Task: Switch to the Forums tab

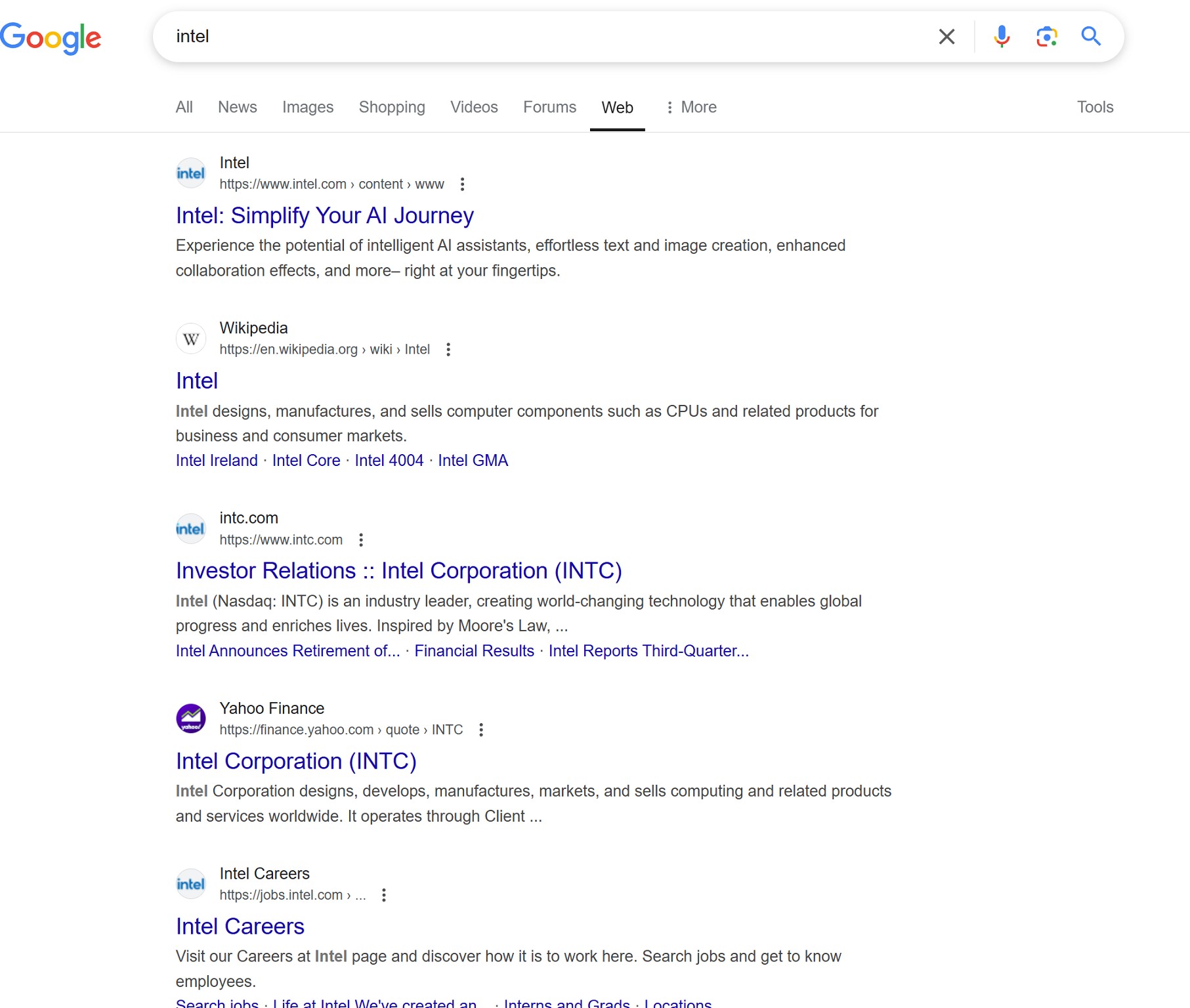Action: (550, 107)
